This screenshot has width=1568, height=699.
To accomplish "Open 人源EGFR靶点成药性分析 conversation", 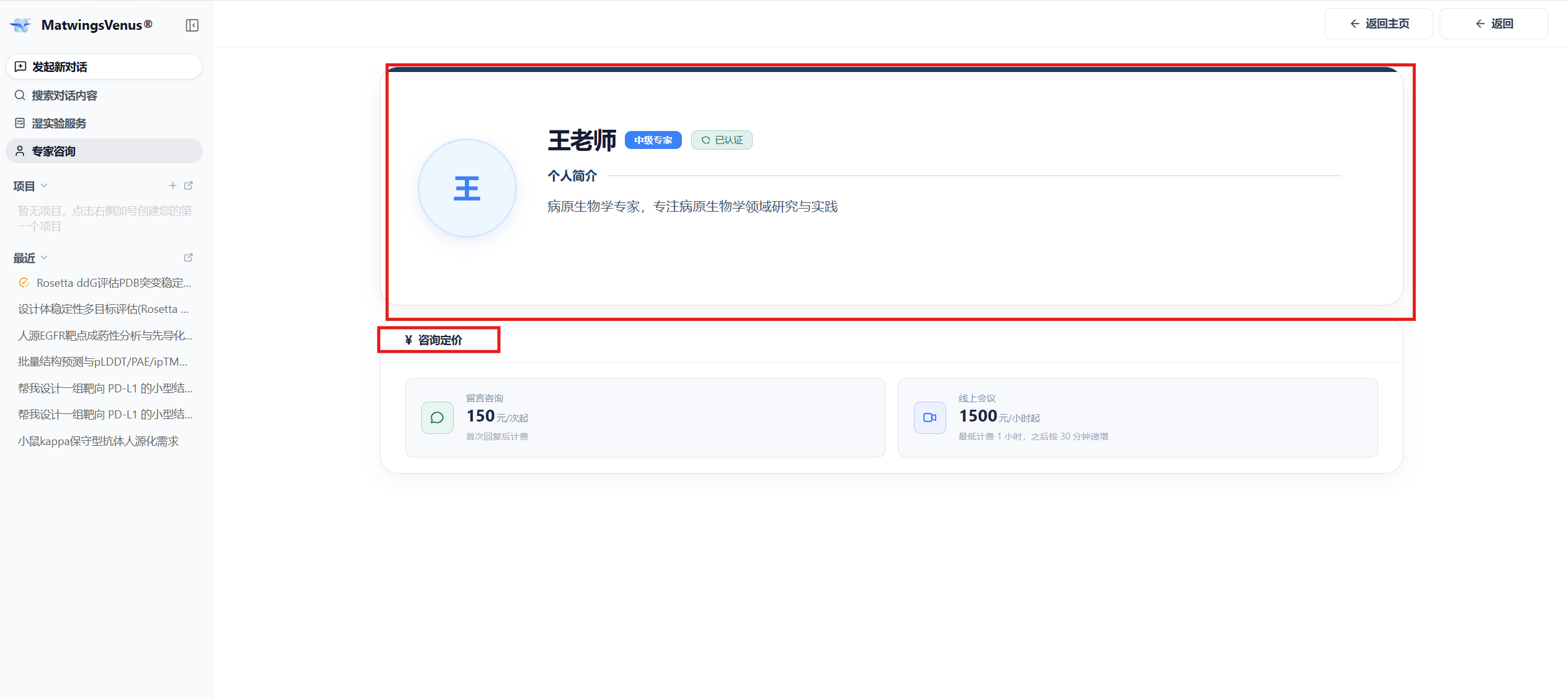I will (104, 336).
